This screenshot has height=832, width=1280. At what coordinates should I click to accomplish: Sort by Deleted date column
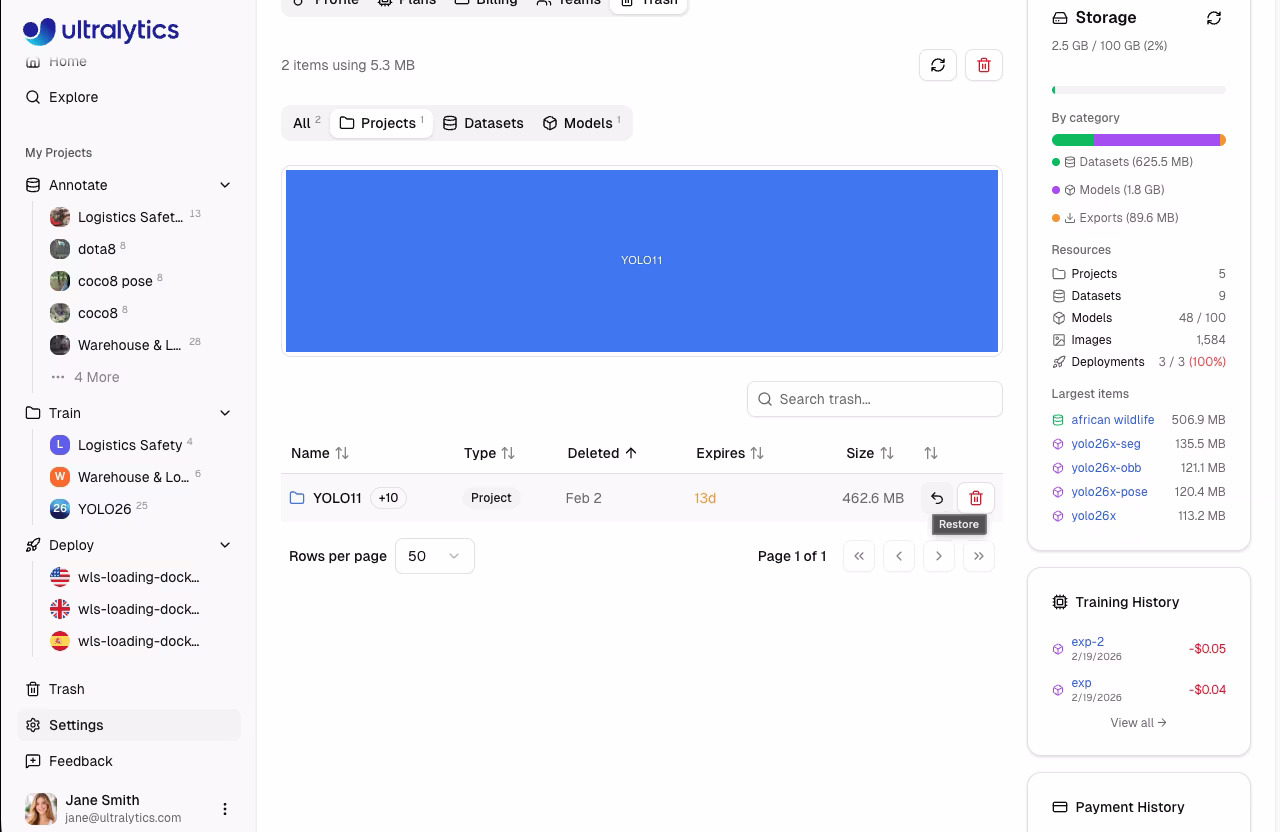(602, 453)
